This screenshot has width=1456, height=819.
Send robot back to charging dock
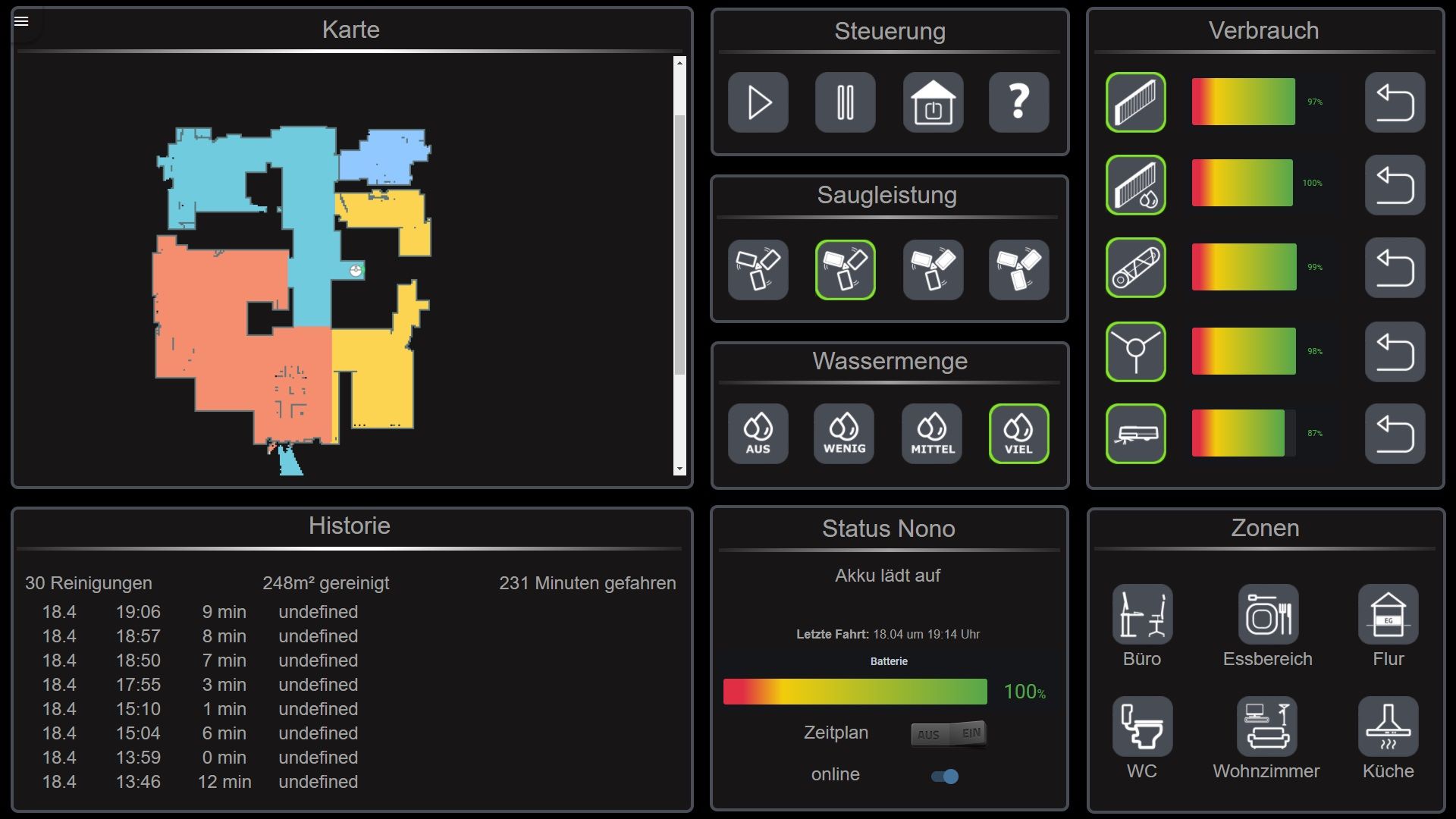pyautogui.click(x=933, y=102)
